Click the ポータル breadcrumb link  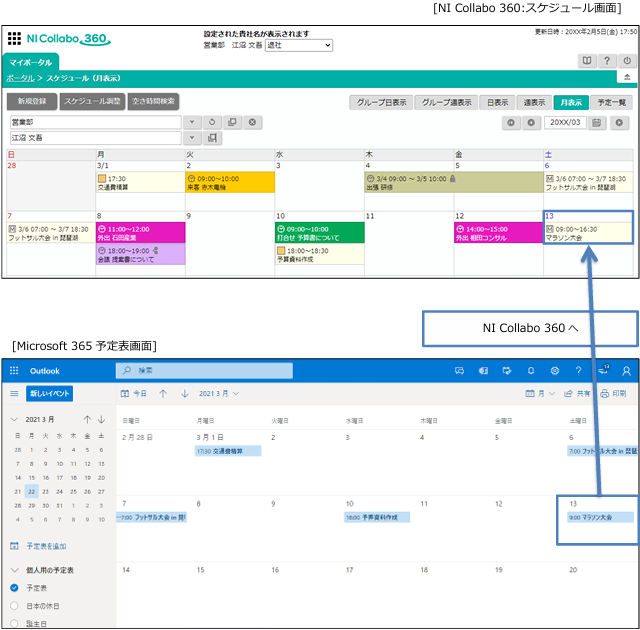click(20, 78)
